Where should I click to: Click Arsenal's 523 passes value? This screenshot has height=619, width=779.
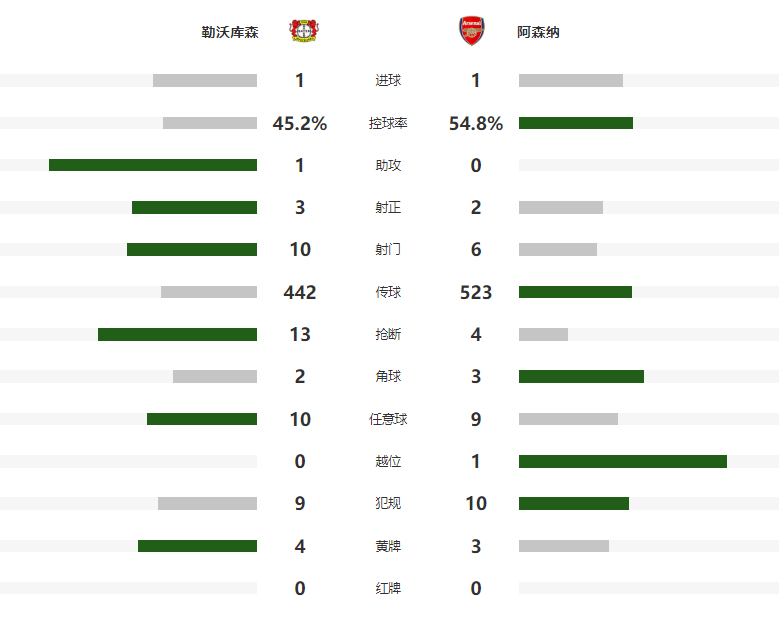pos(476,292)
